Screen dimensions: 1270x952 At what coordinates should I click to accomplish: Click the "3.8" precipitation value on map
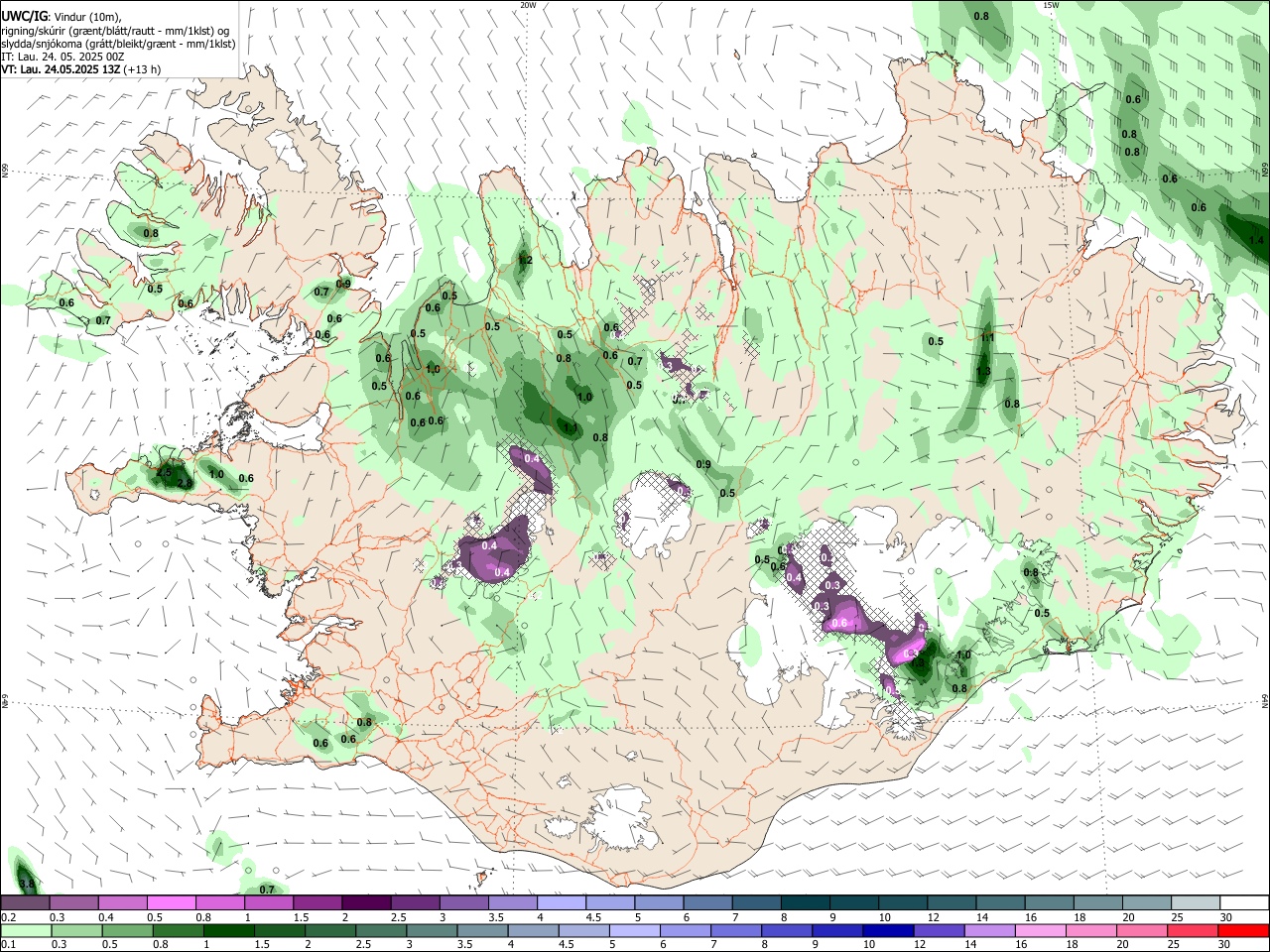[27, 884]
